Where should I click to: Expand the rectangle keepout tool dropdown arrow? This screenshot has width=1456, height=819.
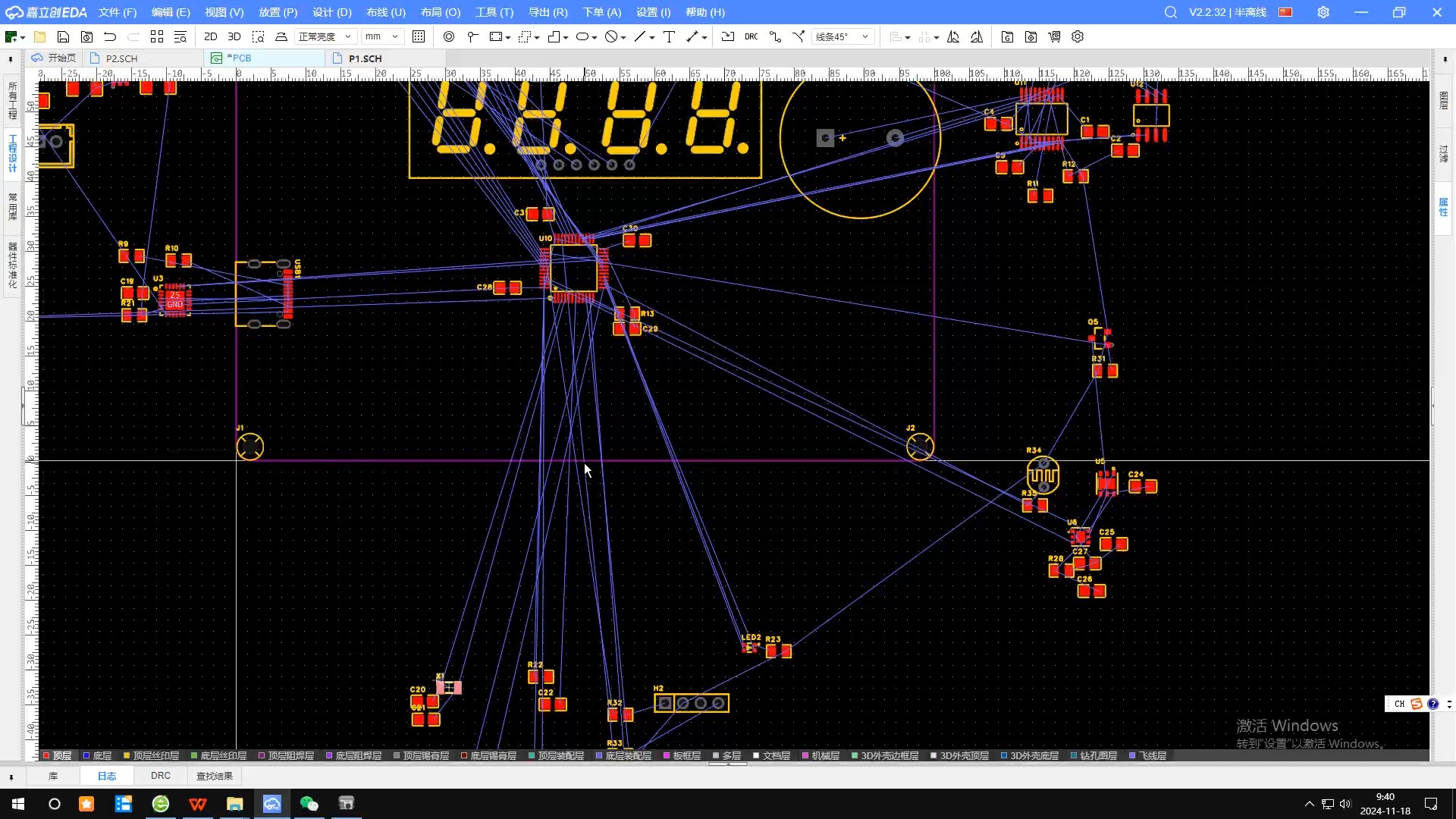[508, 37]
